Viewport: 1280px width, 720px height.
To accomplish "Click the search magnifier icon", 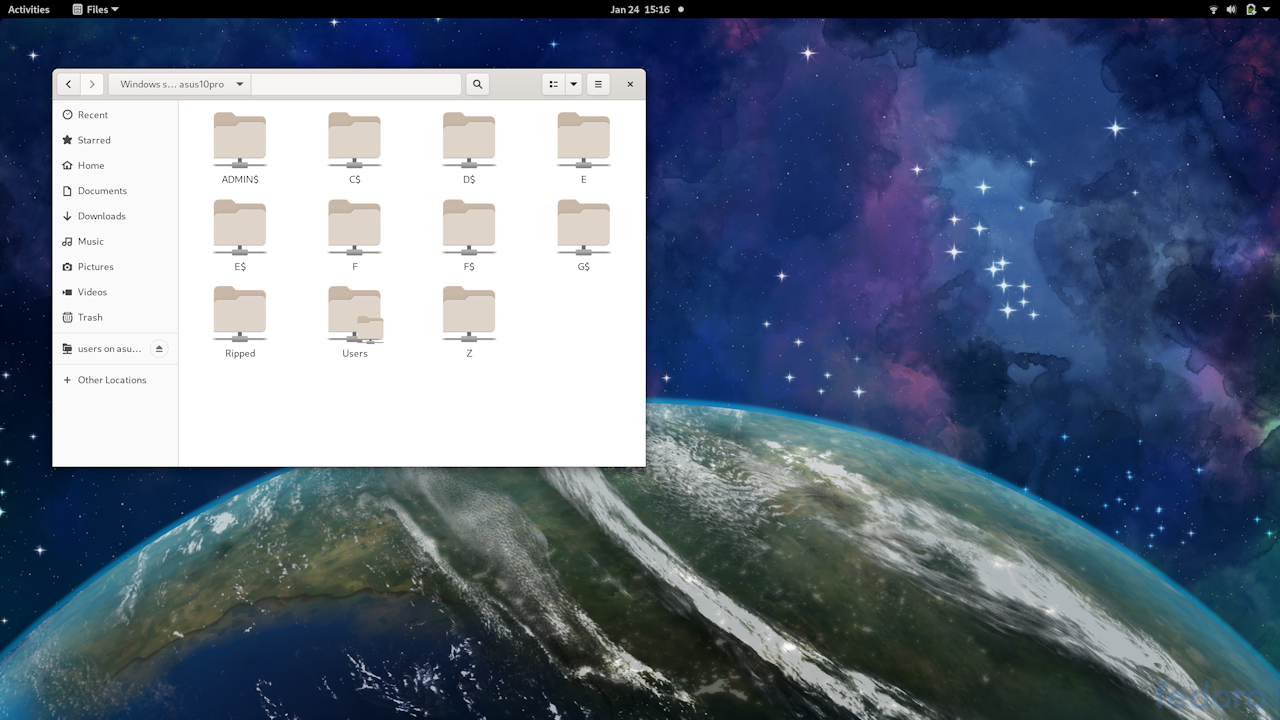I will pos(477,84).
